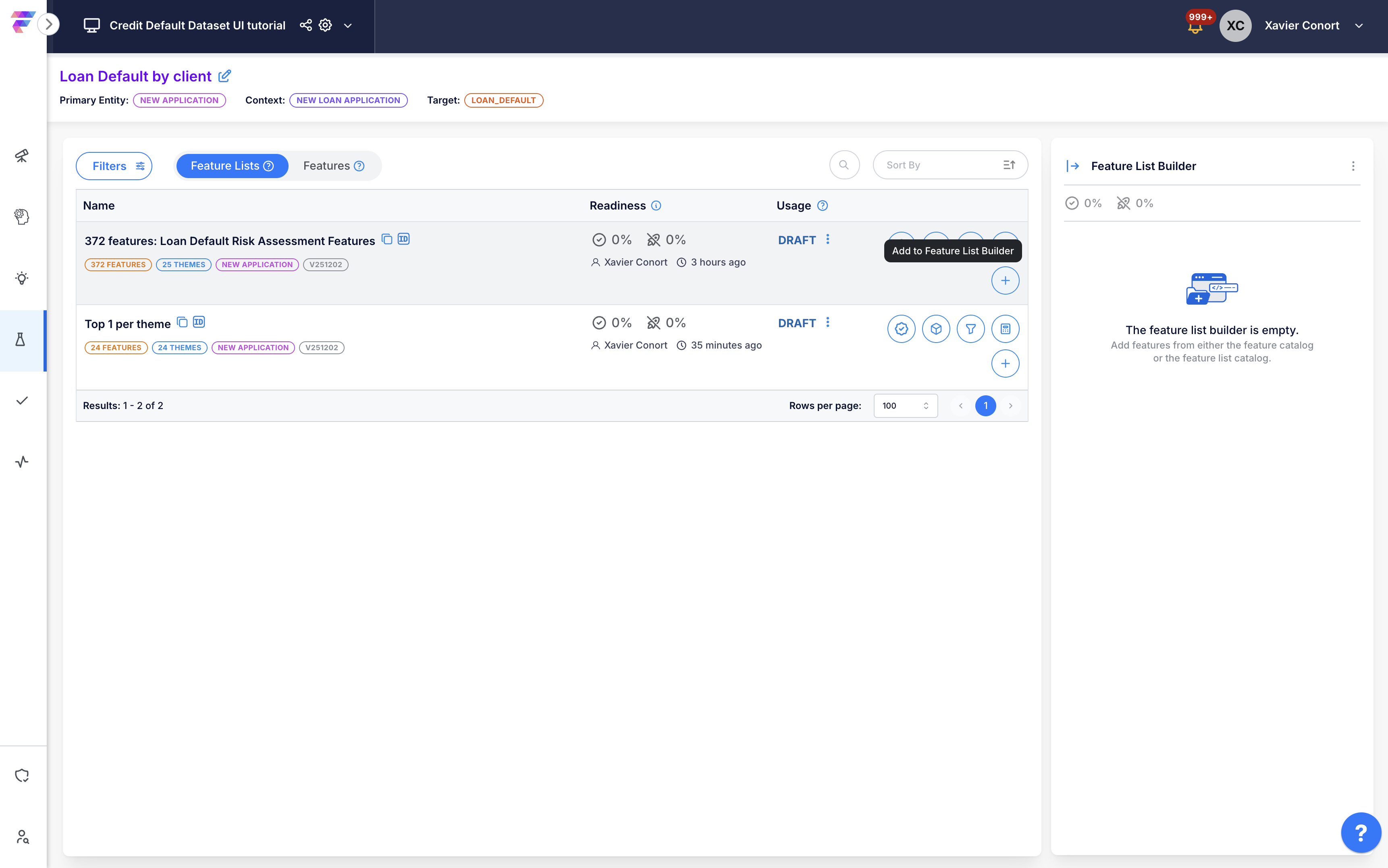Expand the Xavier Conort user menu
This screenshot has height=868, width=1388.
(1359, 26)
